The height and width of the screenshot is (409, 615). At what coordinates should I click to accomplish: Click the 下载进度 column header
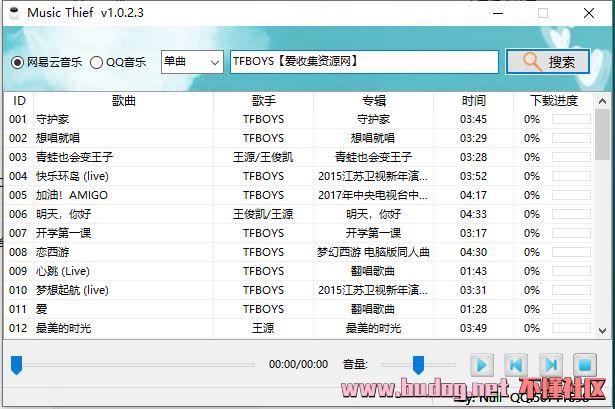click(x=554, y=101)
